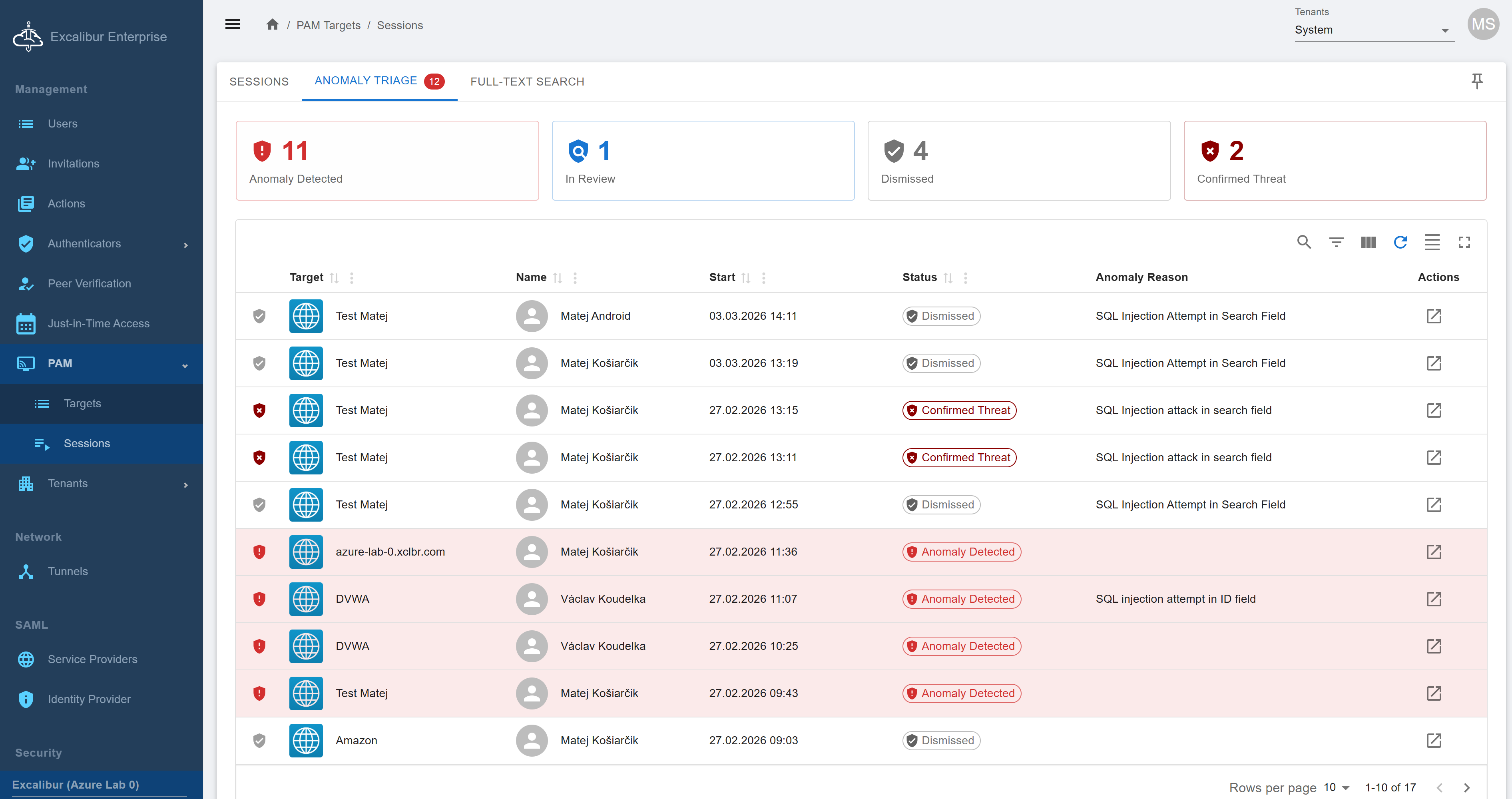The height and width of the screenshot is (799, 1512).
Task: Go to next page of results
Action: pos(1466,787)
